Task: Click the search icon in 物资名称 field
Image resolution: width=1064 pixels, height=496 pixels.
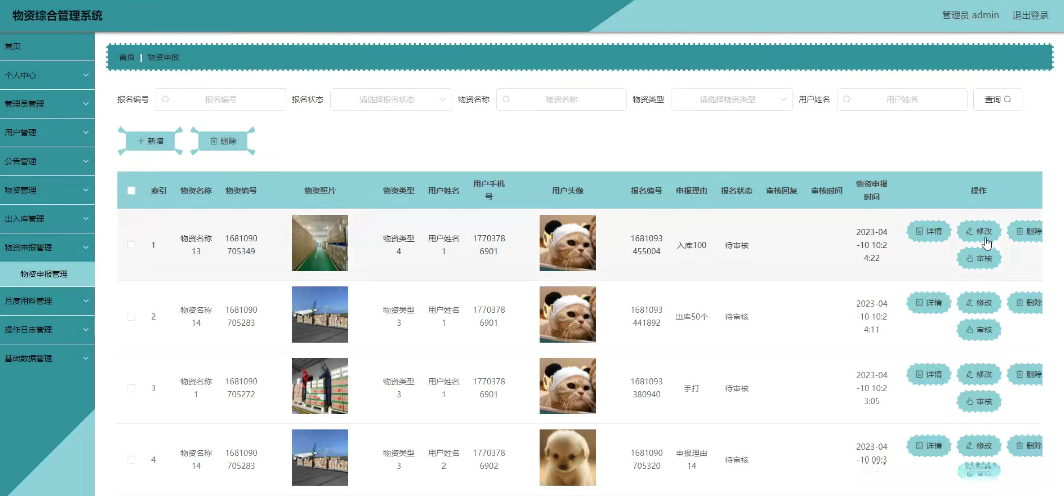Action: coord(506,99)
